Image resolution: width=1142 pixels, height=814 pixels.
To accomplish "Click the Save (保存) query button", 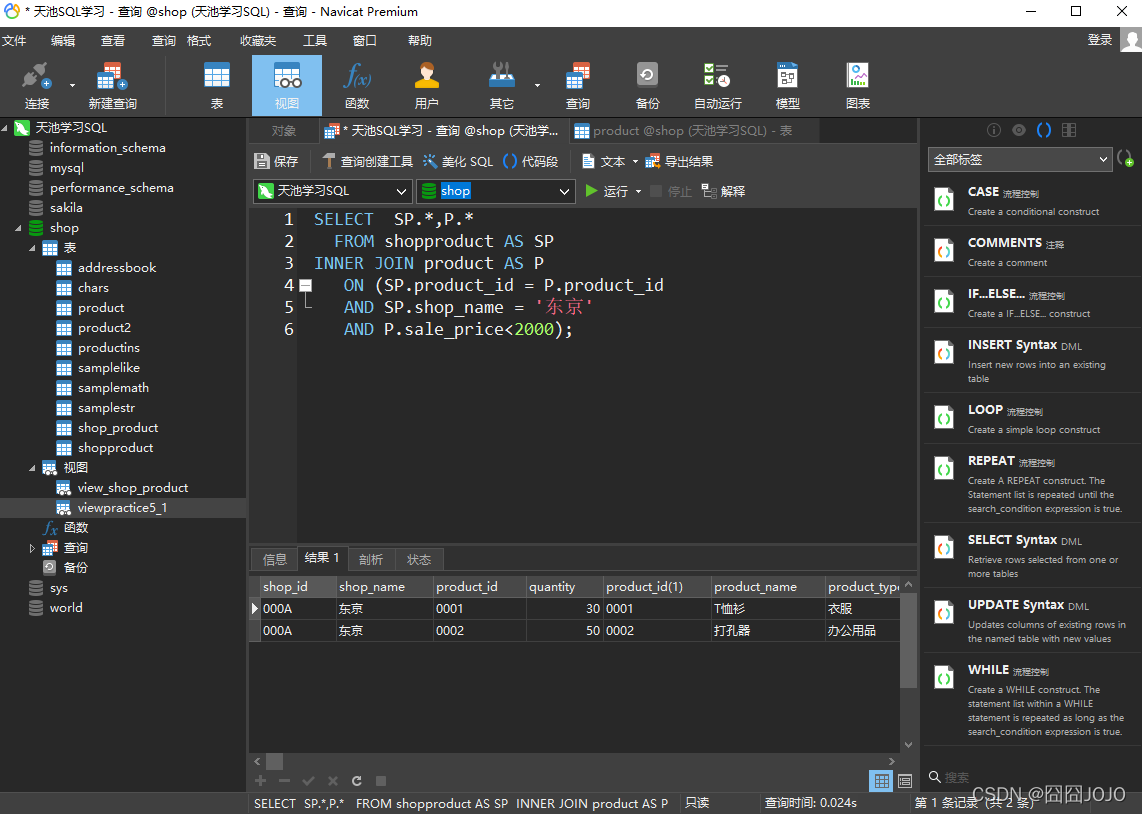I will [x=276, y=162].
